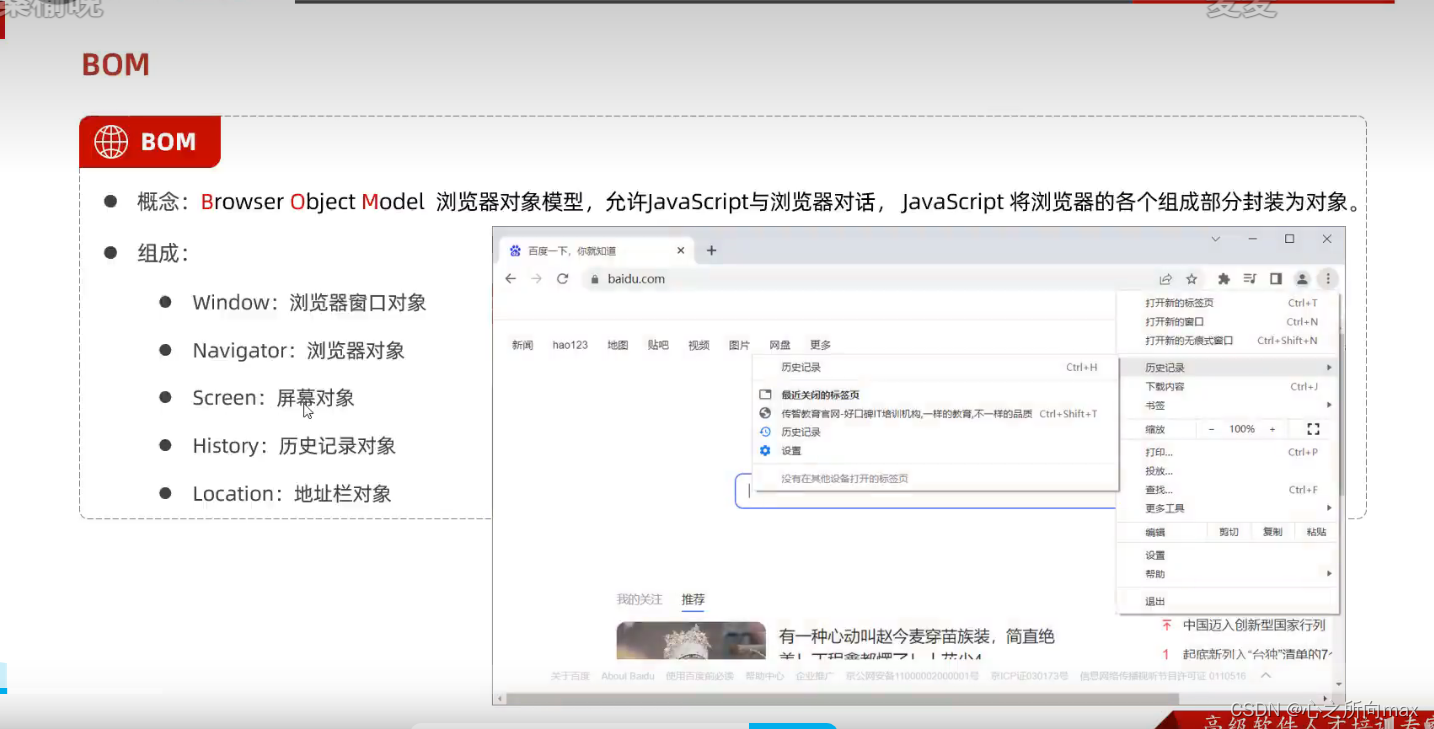
Task: Click the share icon in the browser toolbar
Action: (1166, 279)
